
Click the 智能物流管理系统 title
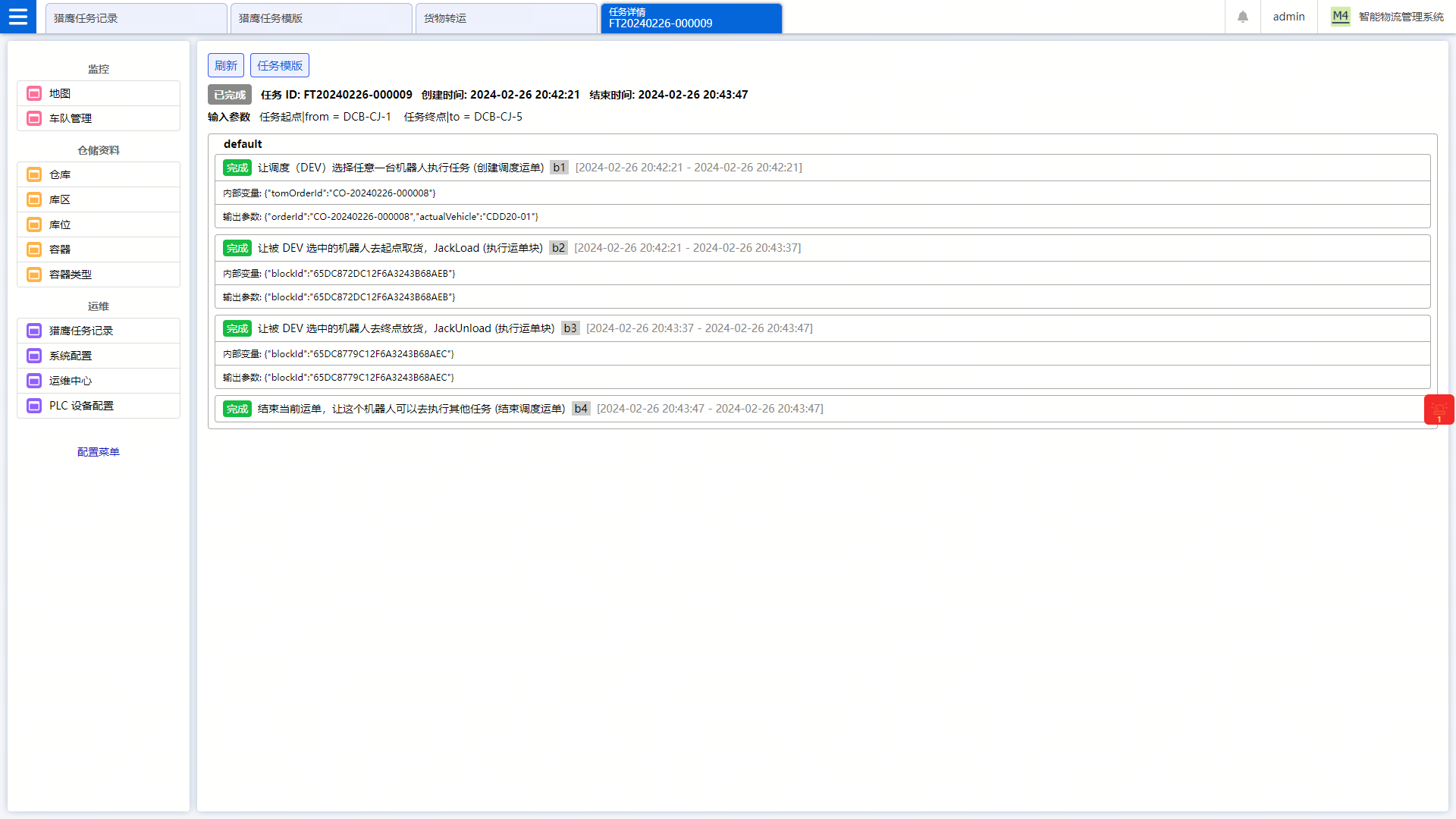(x=1401, y=17)
